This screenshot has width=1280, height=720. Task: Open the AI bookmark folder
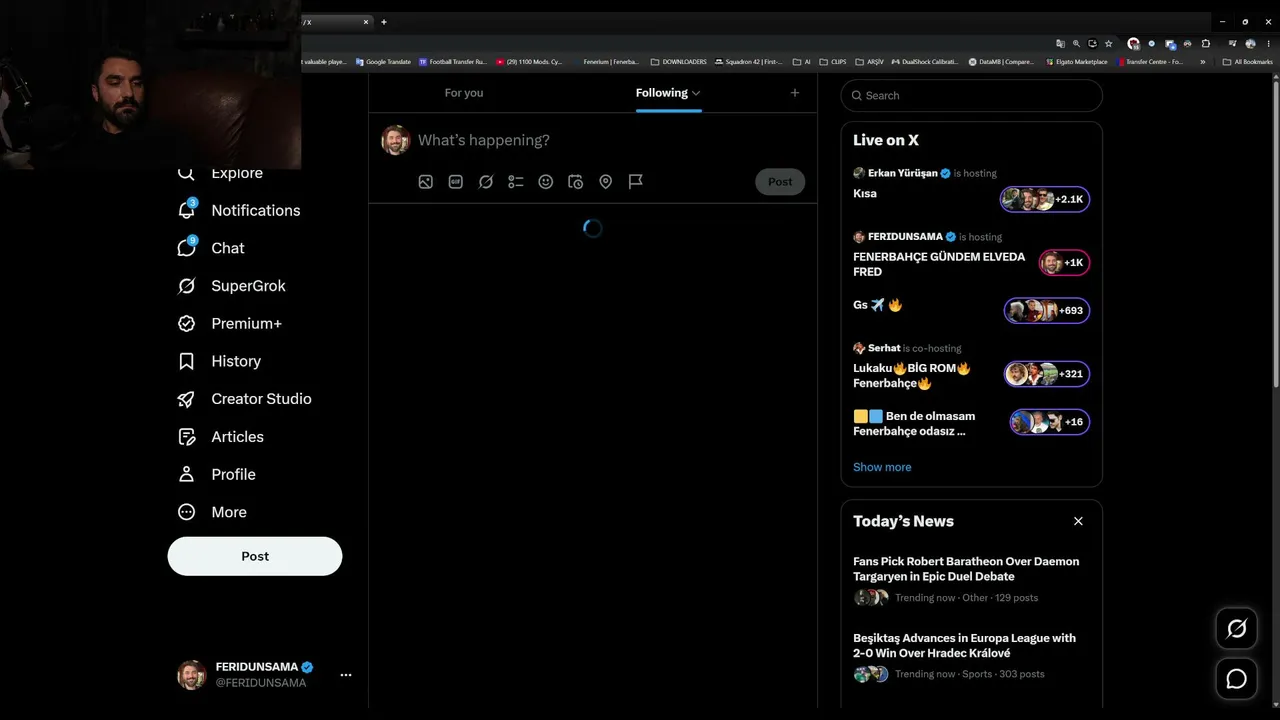click(x=802, y=62)
